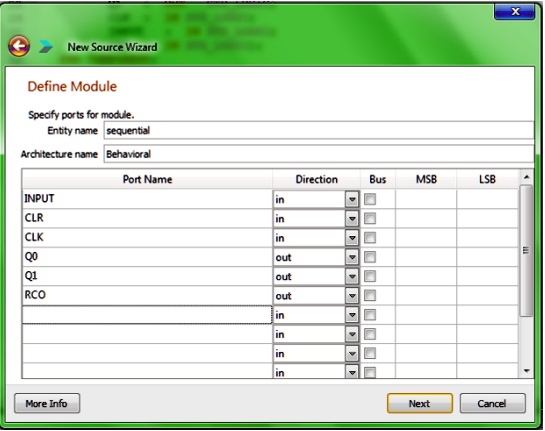
Task: Toggle Bus checkbox on the Q0 row
Action: click(x=370, y=257)
